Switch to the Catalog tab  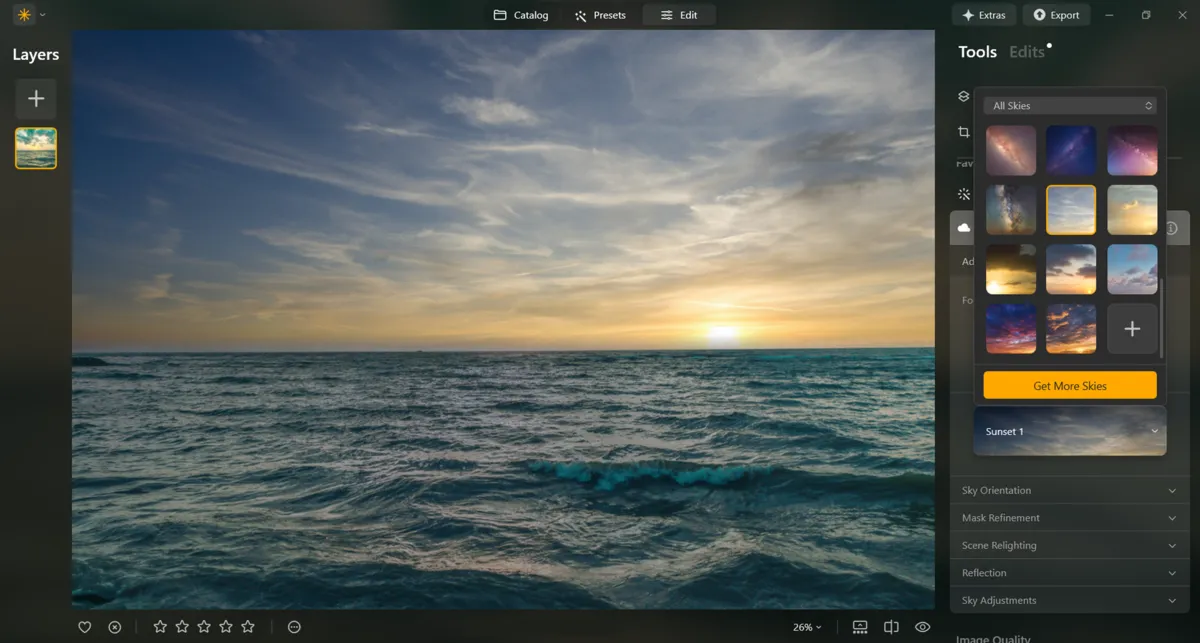(521, 15)
